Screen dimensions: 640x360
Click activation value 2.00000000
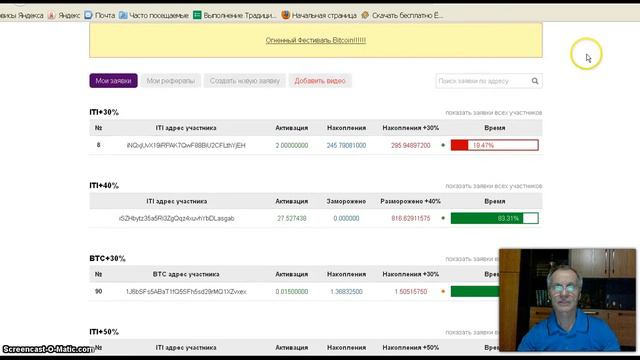click(291, 145)
